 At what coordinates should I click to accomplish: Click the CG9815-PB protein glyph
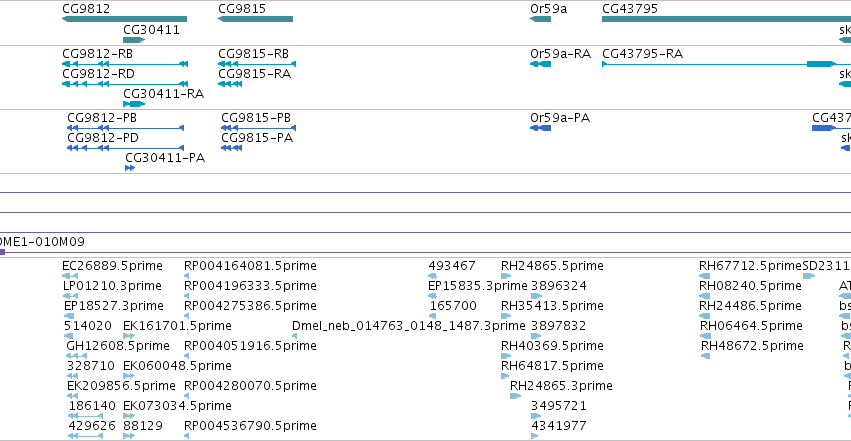[x=258, y=128]
